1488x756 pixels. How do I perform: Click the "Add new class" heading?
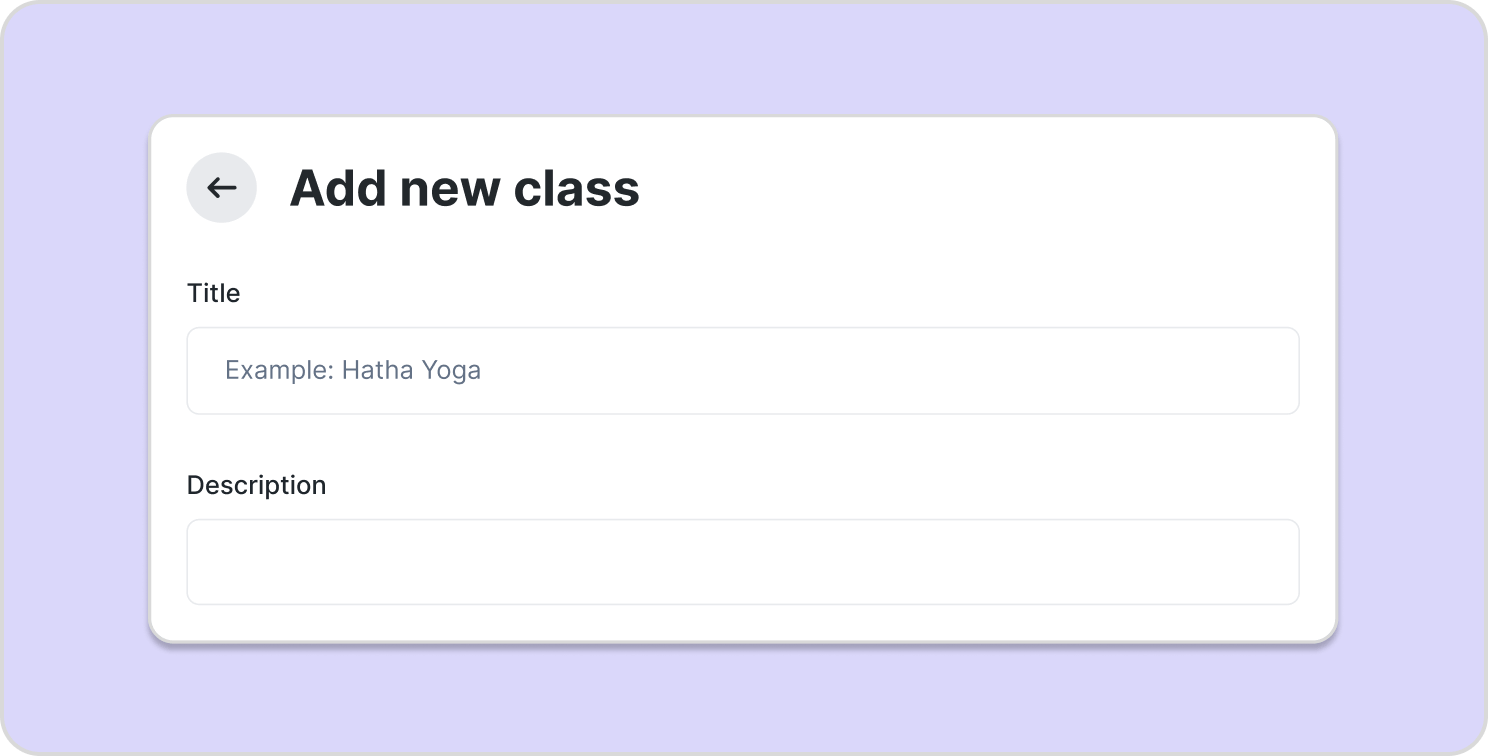[464, 188]
